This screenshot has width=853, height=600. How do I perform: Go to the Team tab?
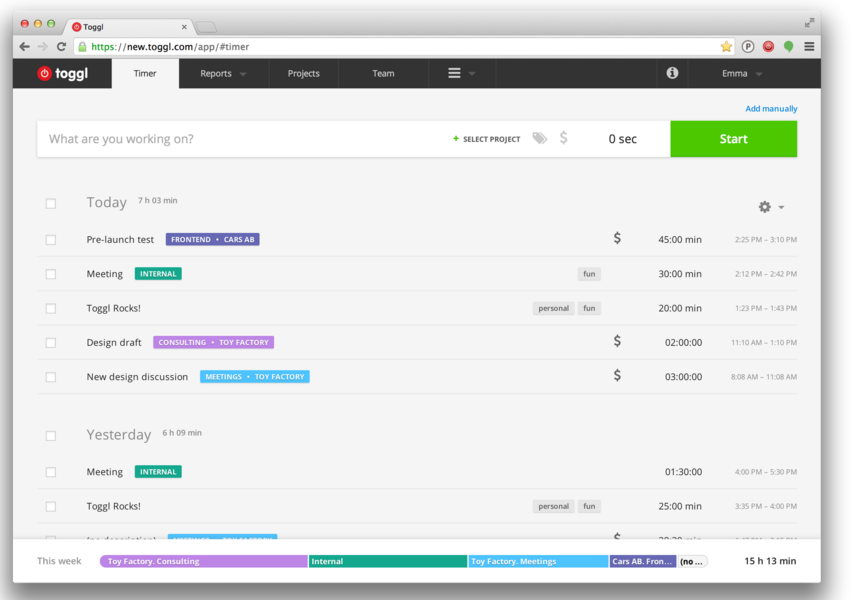click(383, 73)
